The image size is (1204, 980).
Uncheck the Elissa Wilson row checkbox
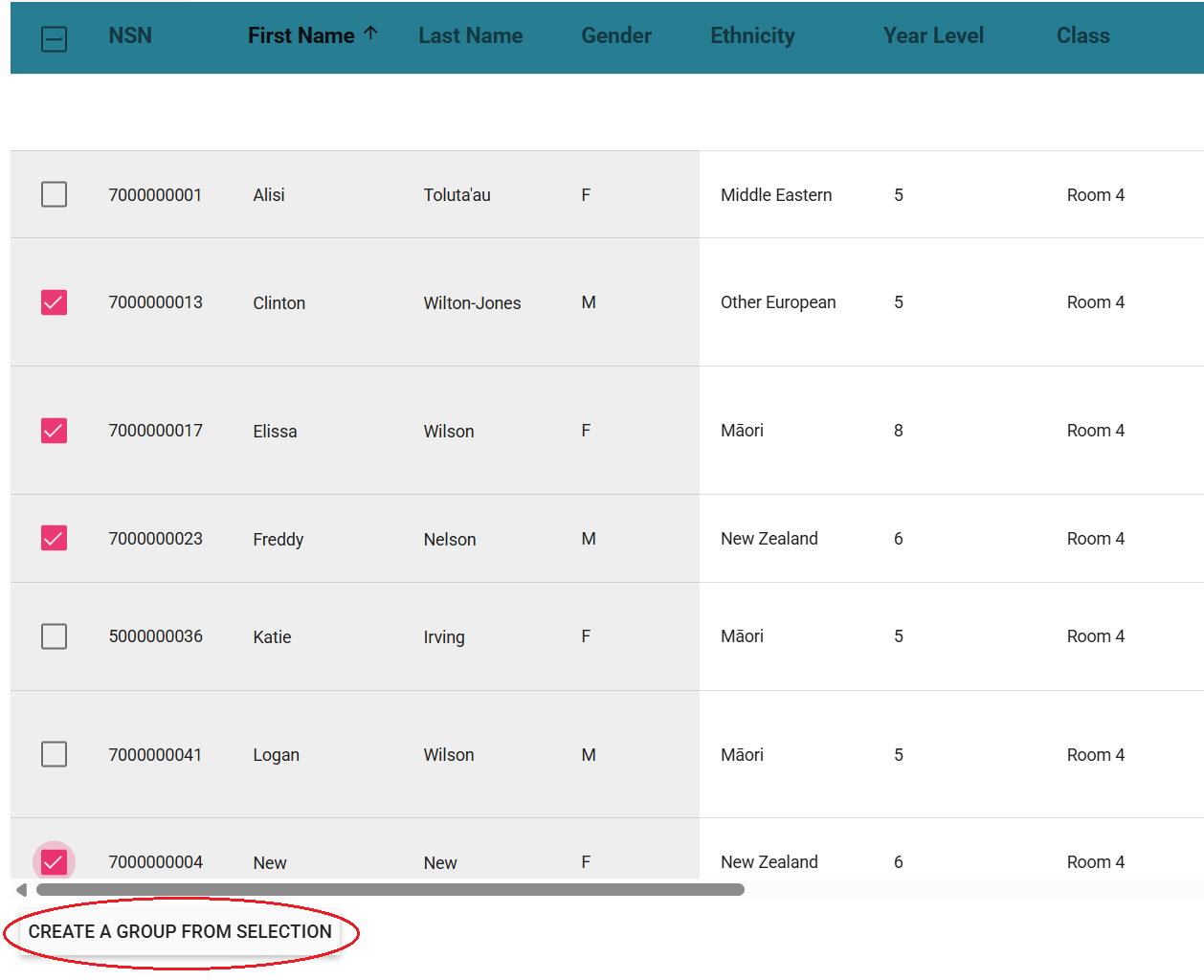click(55, 431)
